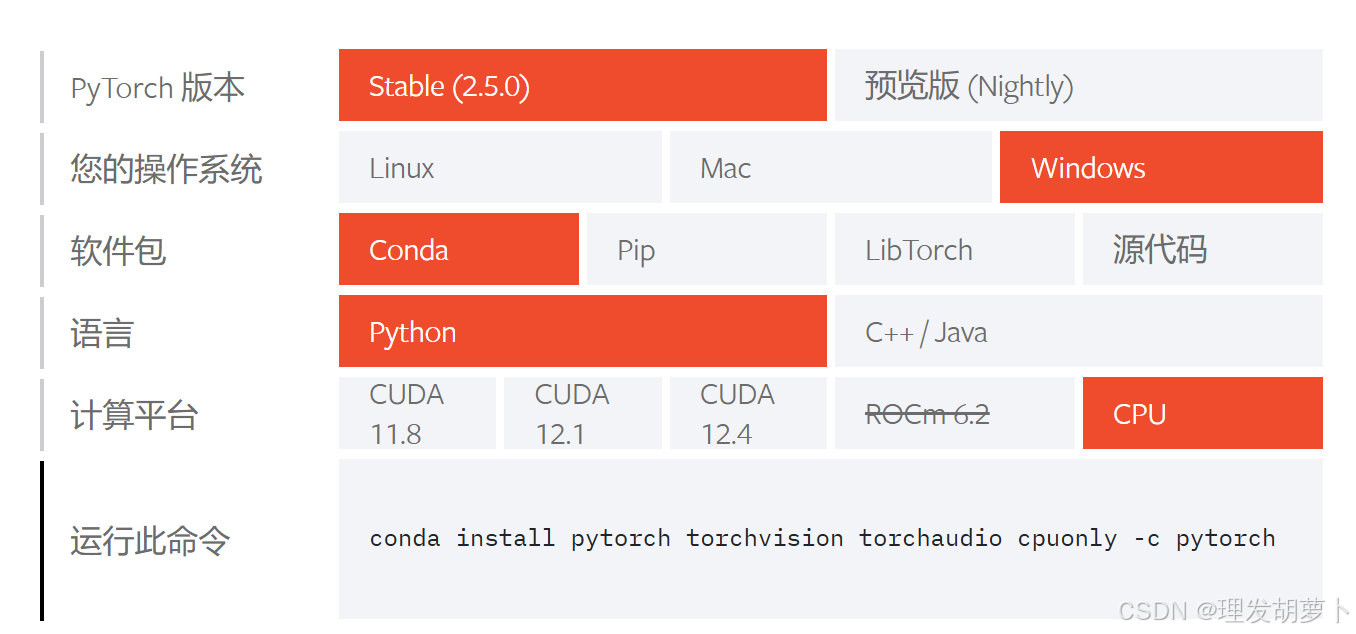Click the conda install command text

[x=823, y=538]
